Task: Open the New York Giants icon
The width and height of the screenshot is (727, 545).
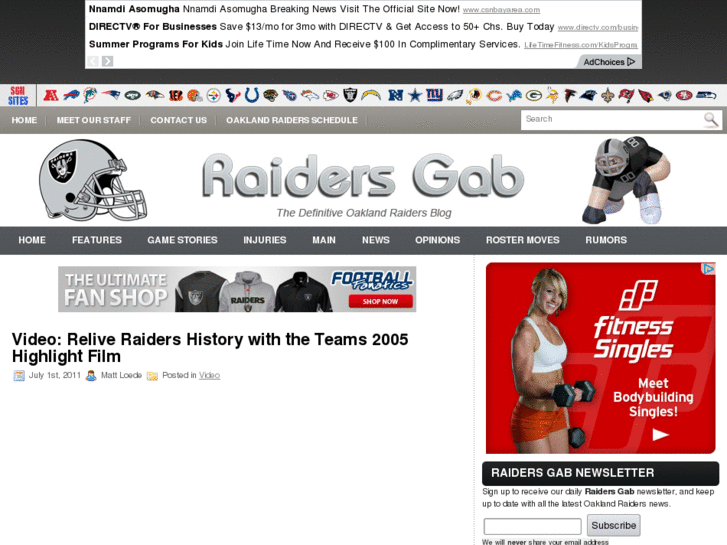Action: [434, 95]
